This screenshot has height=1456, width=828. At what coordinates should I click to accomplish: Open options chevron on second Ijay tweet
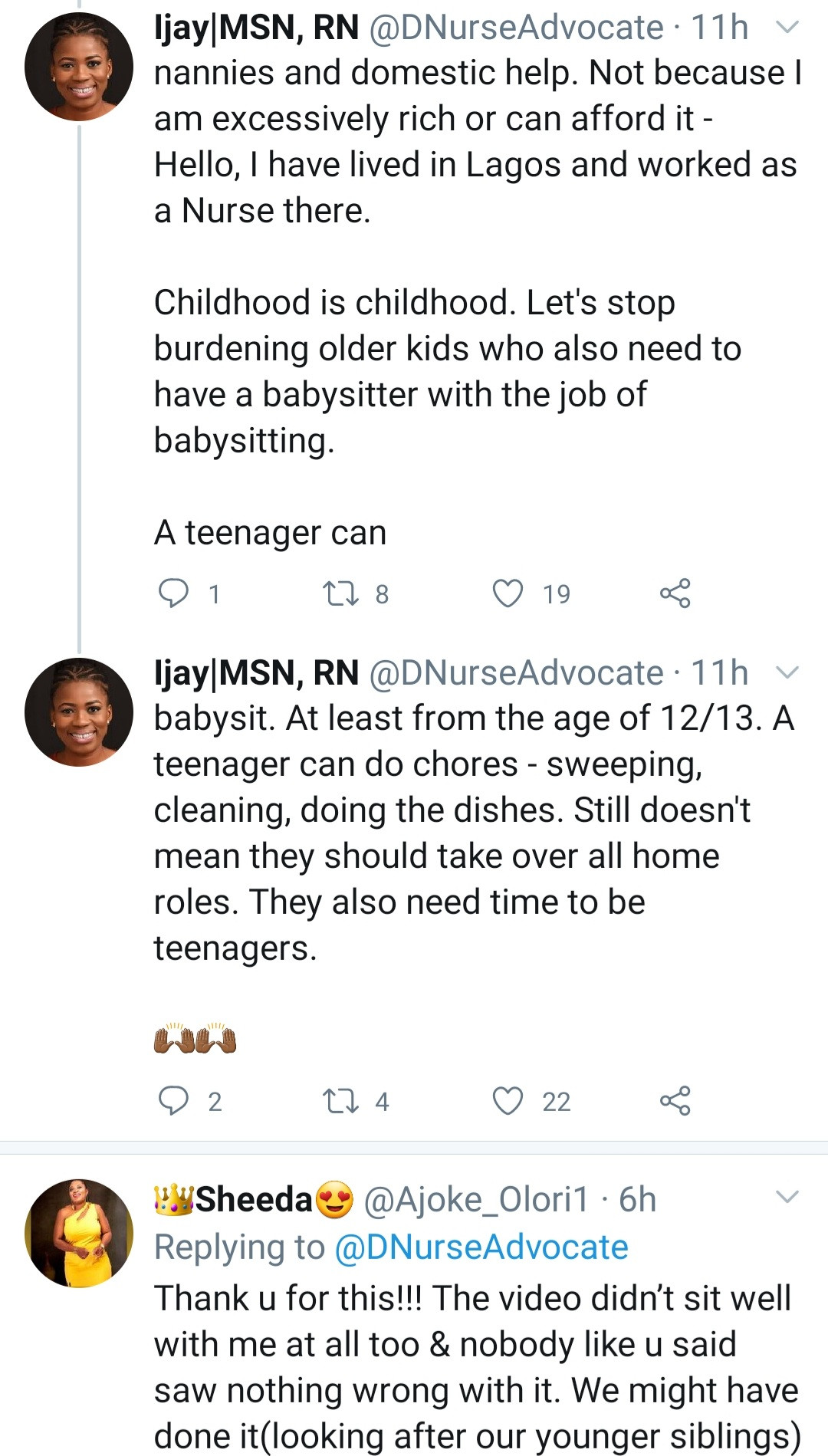[787, 673]
